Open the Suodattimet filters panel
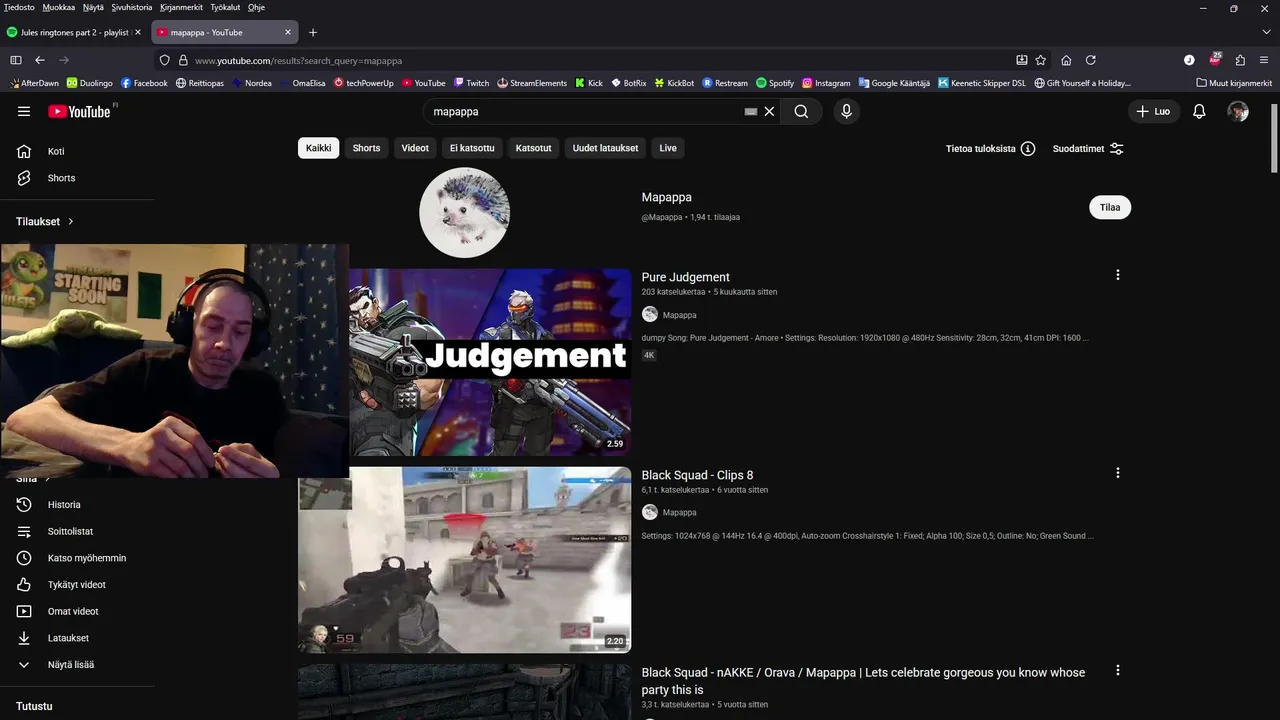This screenshot has height=720, width=1280. pos(1089,149)
